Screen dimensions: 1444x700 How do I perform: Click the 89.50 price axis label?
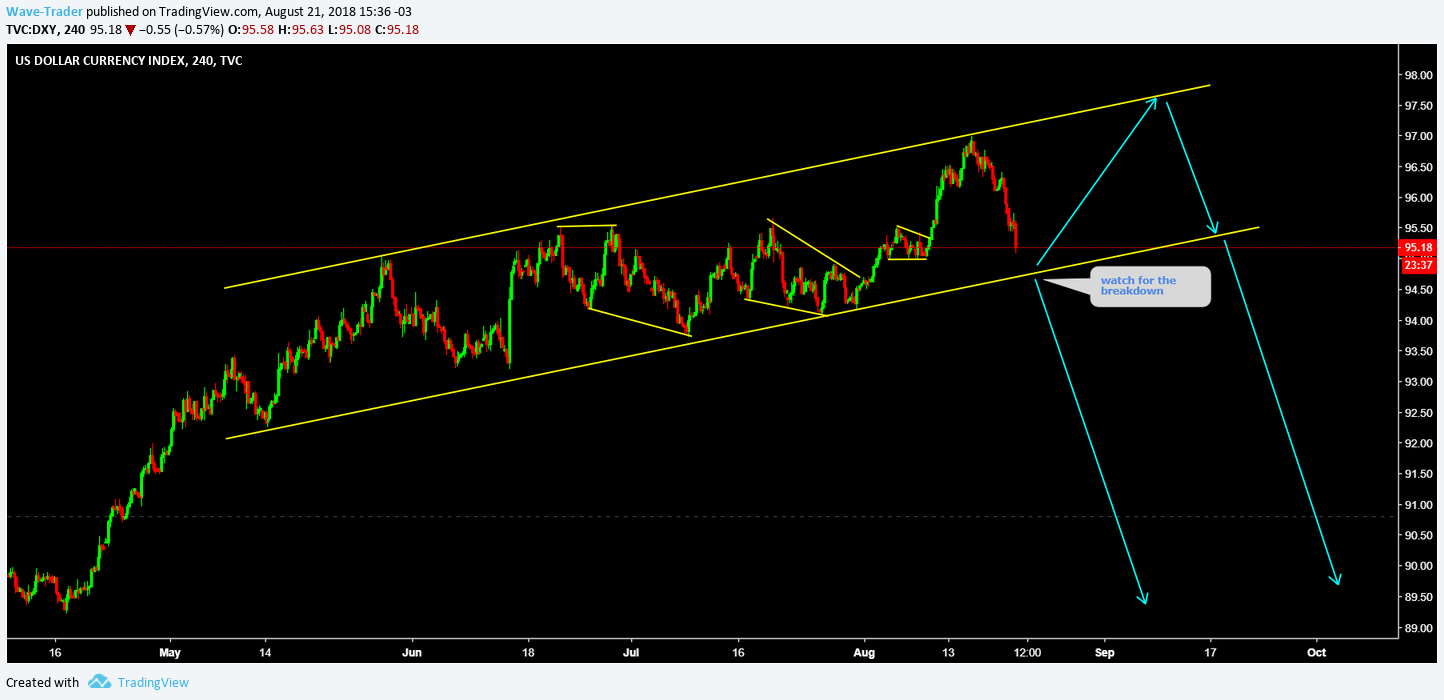click(1417, 597)
